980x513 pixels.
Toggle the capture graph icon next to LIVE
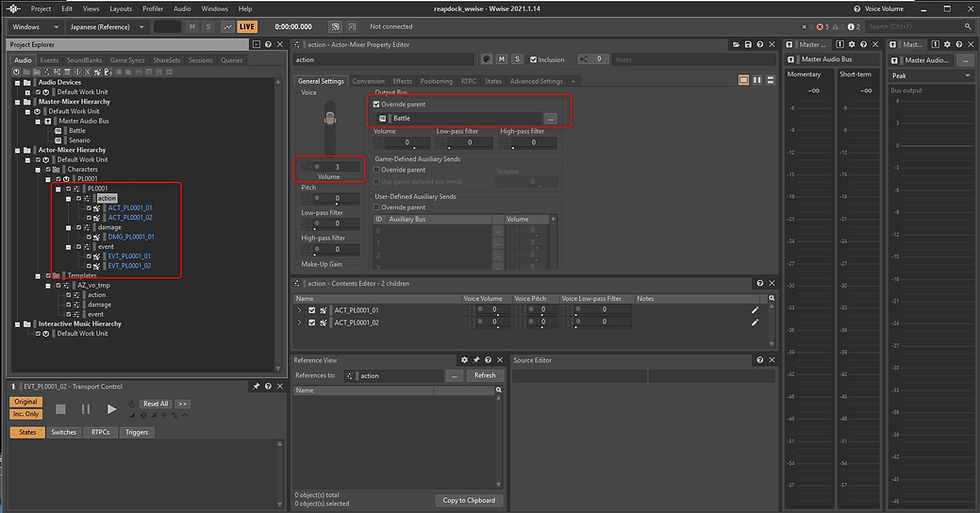point(228,27)
